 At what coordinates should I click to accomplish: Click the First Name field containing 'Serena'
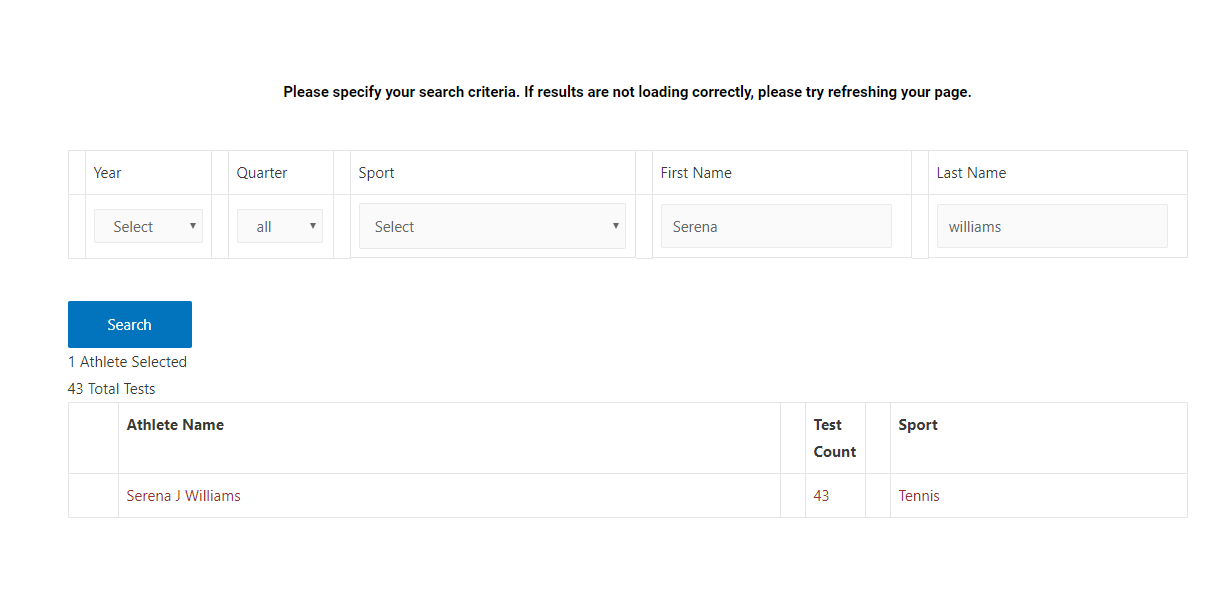pyautogui.click(x=775, y=226)
